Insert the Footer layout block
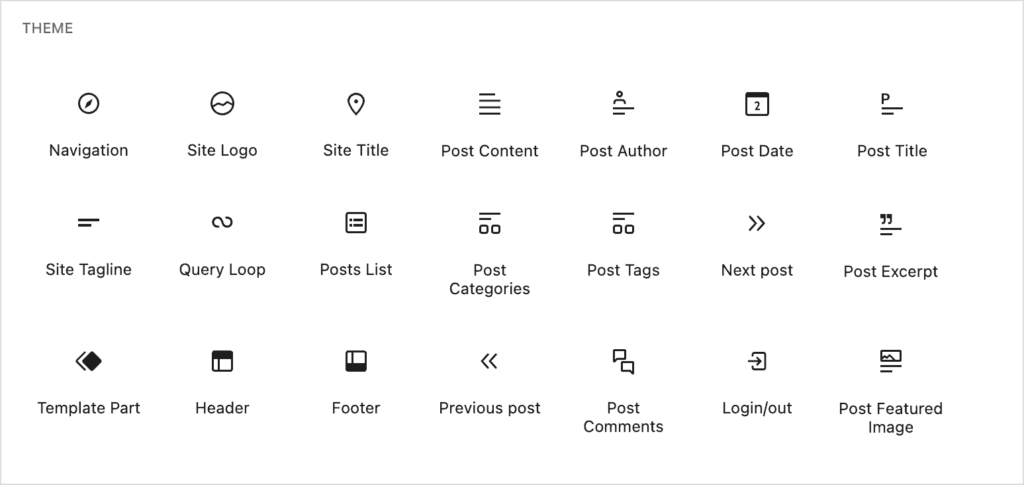The image size is (1024, 485). pyautogui.click(x=356, y=383)
